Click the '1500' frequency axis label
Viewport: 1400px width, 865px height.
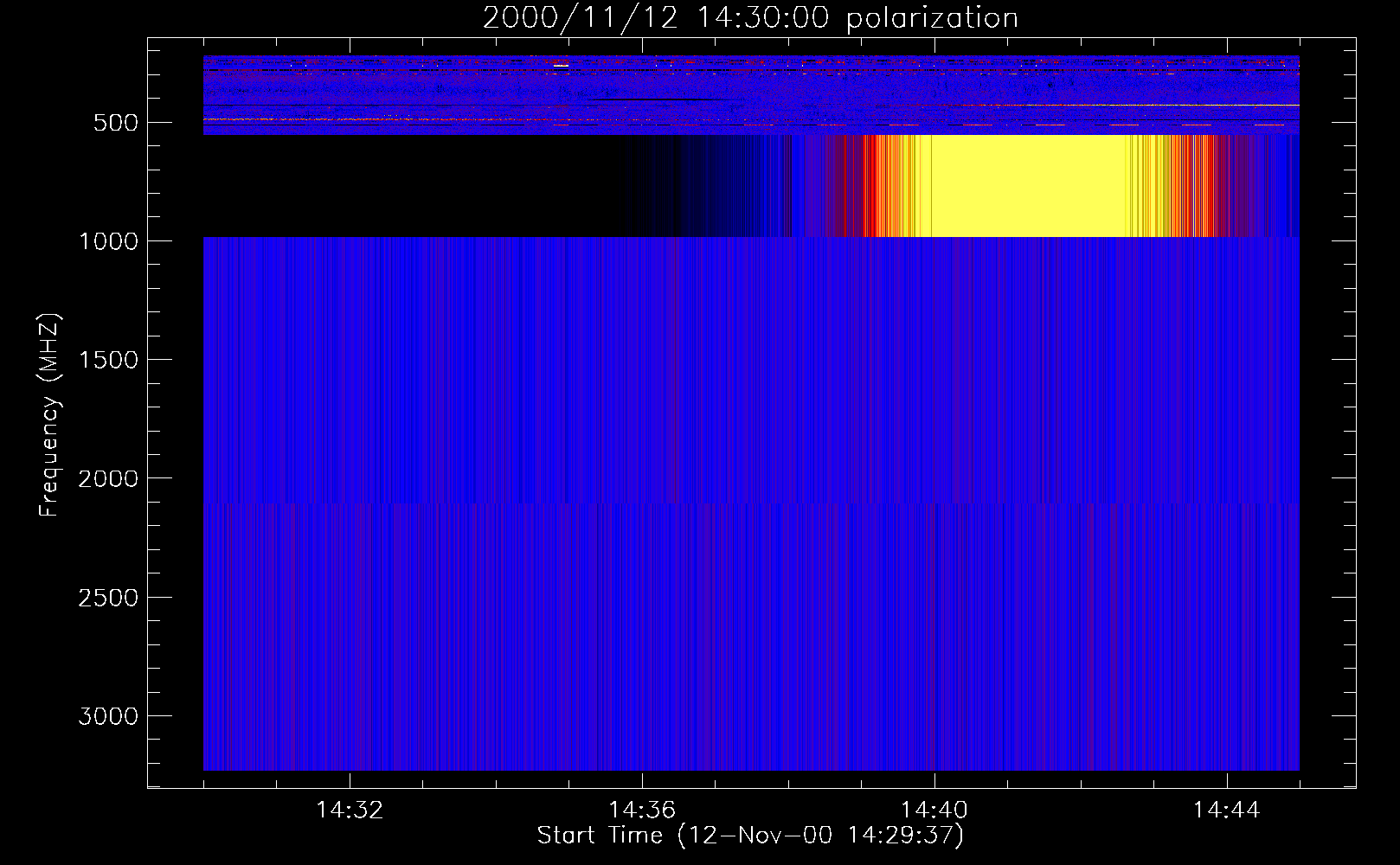pos(108,360)
